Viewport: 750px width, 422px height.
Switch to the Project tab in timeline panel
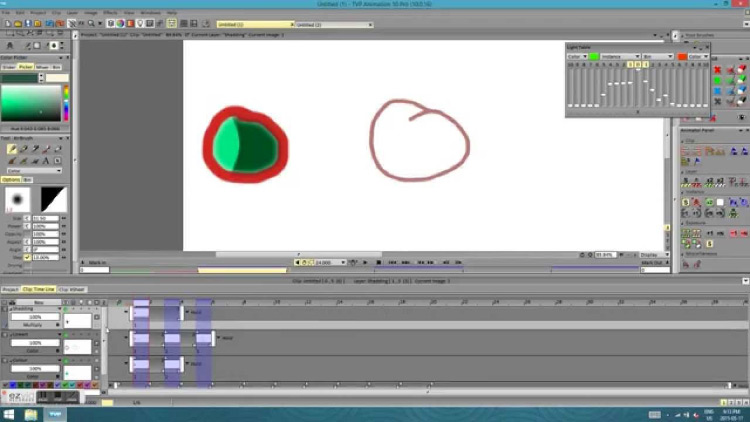(10, 289)
